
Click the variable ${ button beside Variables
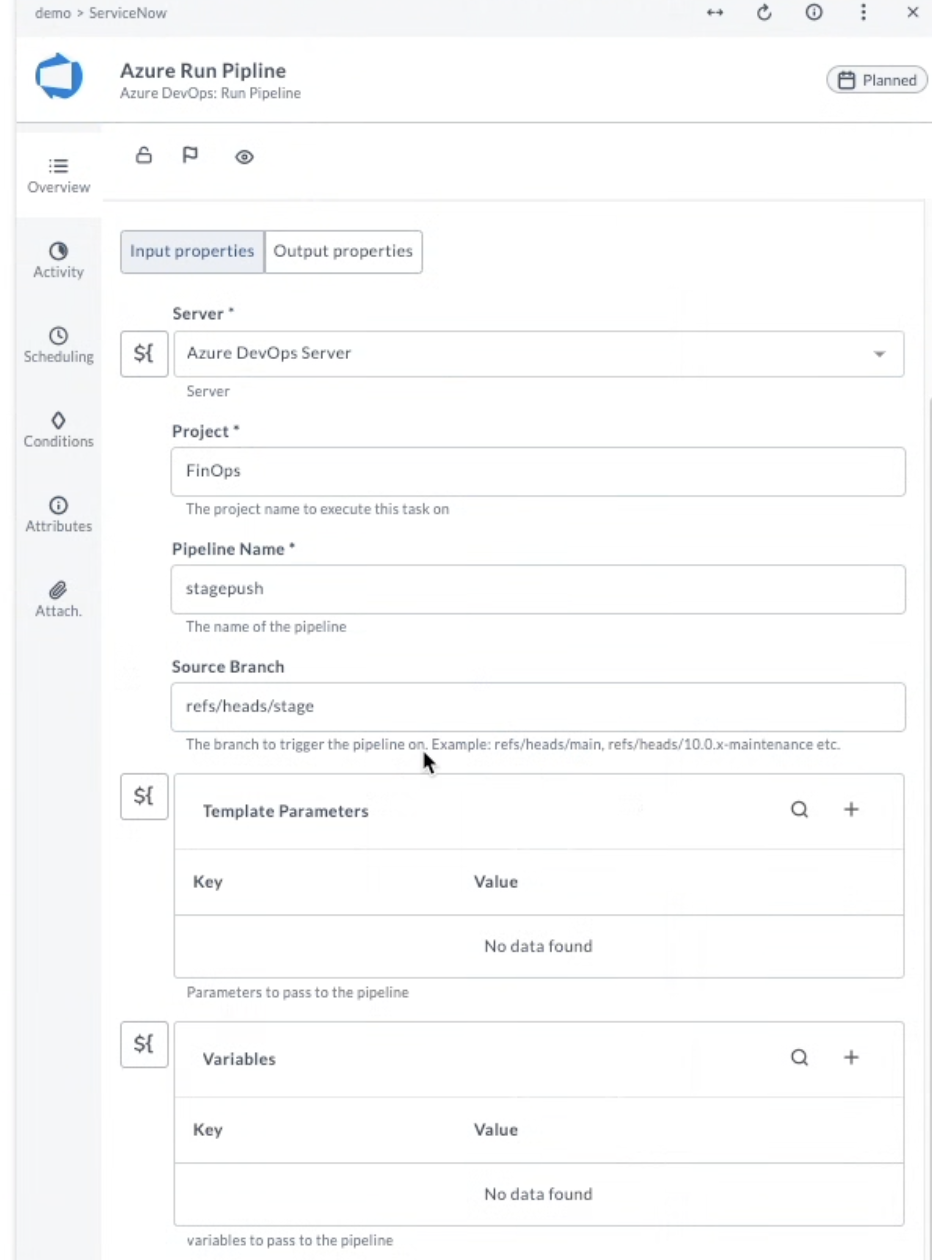point(144,1045)
